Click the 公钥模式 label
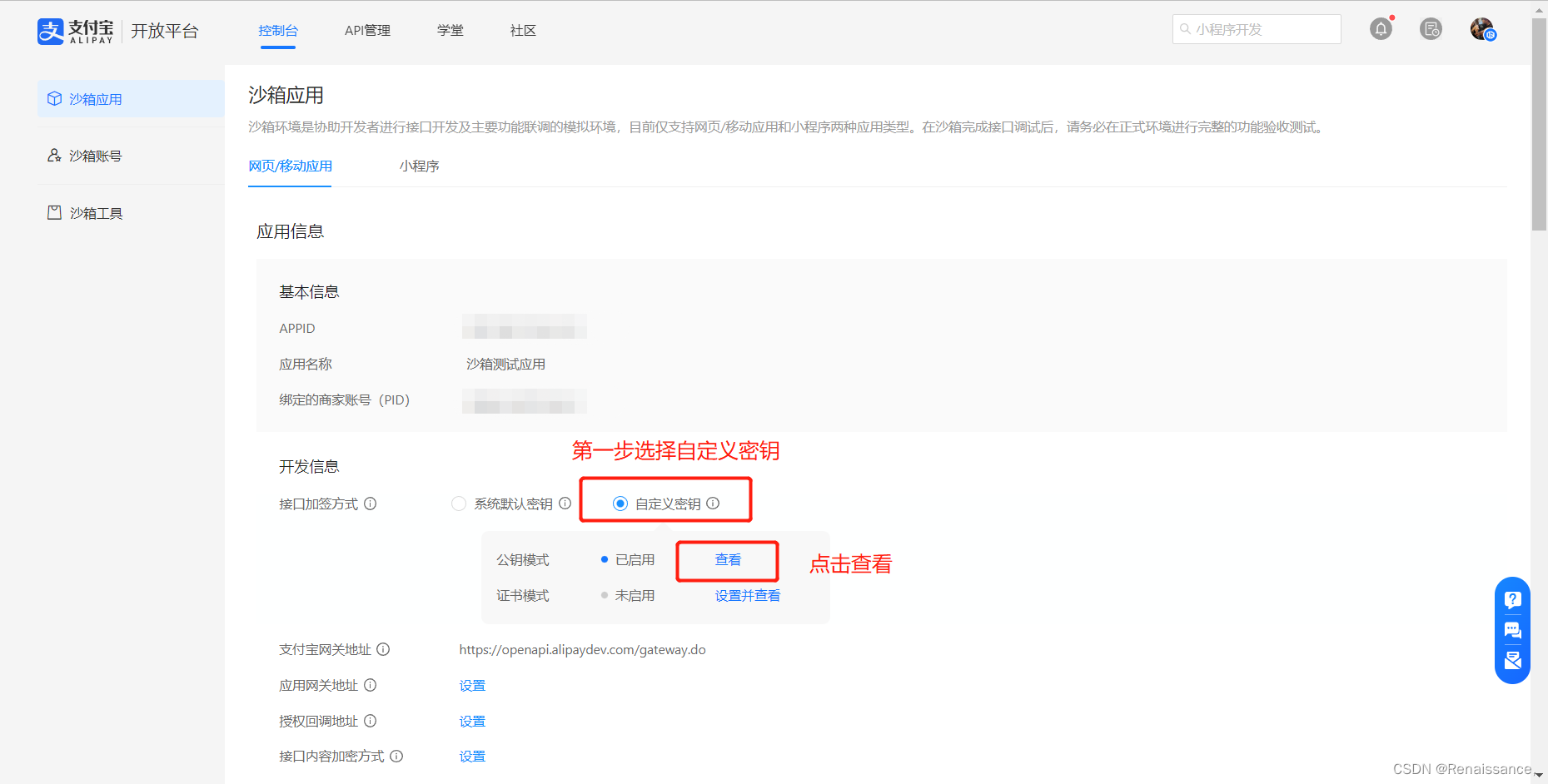This screenshot has width=1548, height=784. (523, 560)
